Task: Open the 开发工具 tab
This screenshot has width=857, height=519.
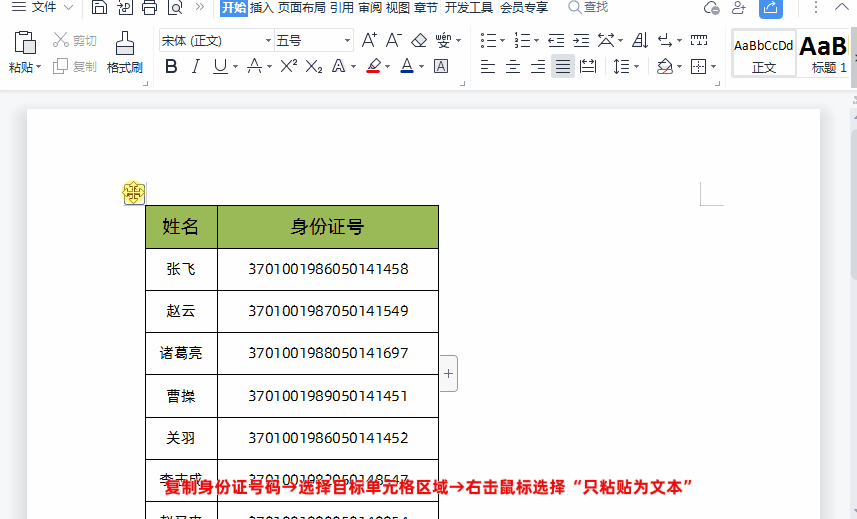Action: pyautogui.click(x=468, y=8)
